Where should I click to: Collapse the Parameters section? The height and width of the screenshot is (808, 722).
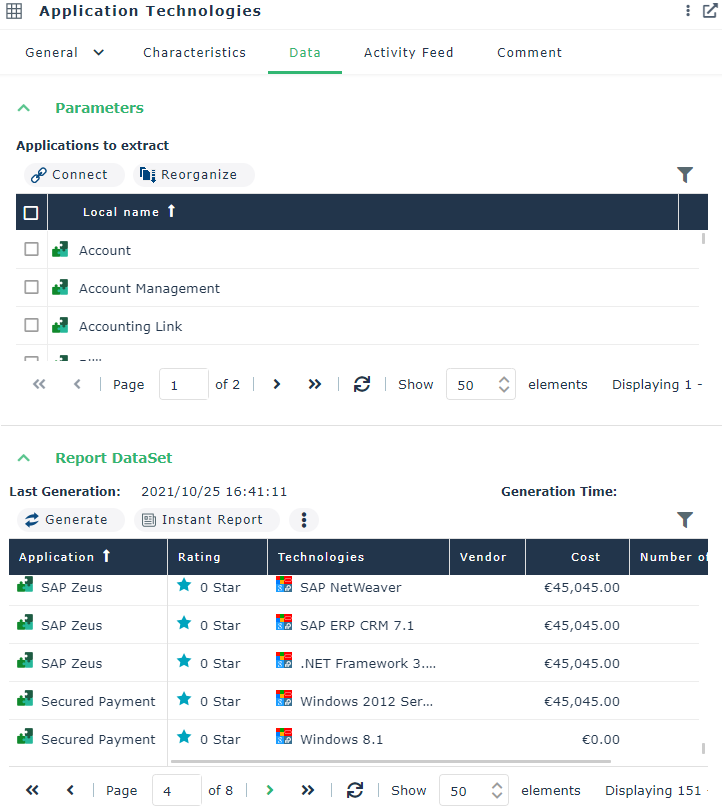point(25,108)
